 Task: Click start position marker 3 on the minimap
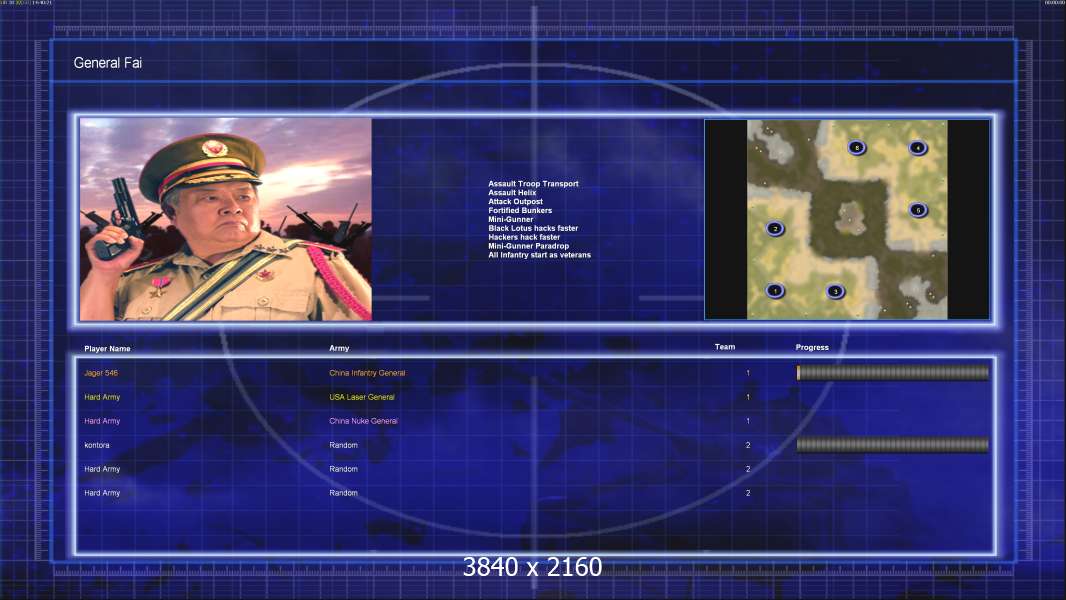pyautogui.click(x=836, y=292)
